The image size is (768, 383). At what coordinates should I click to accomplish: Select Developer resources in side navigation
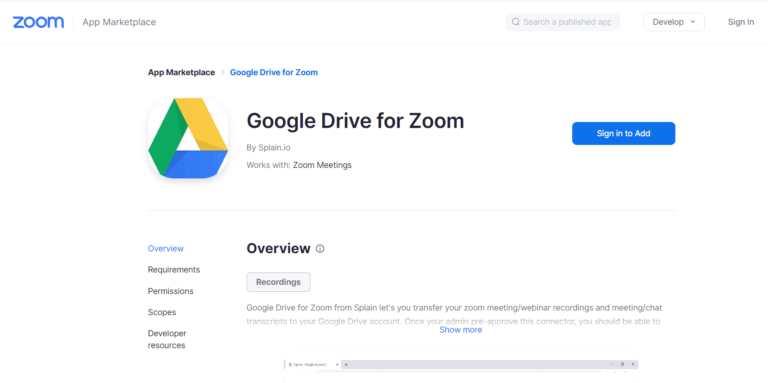(167, 339)
